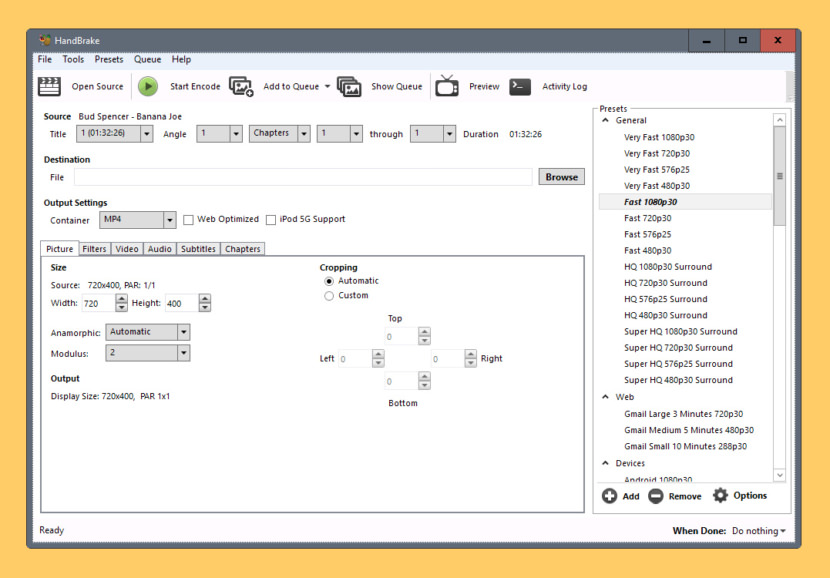Click the Browse button for destination

click(562, 177)
